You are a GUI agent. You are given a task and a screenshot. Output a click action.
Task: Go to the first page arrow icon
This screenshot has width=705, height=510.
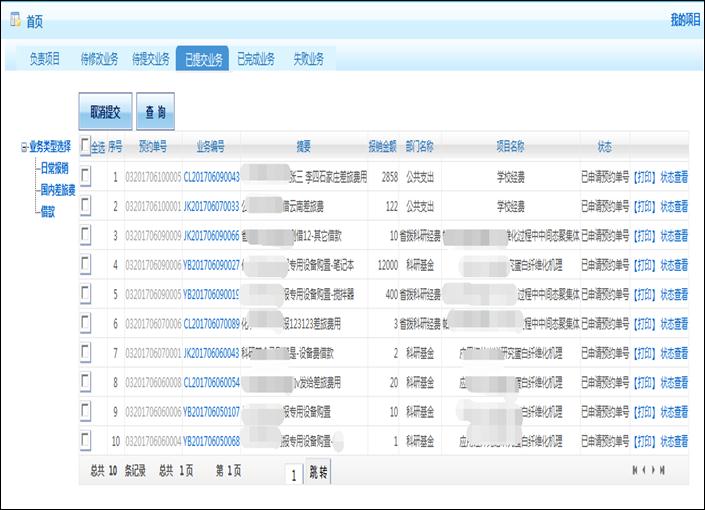[x=635, y=470]
